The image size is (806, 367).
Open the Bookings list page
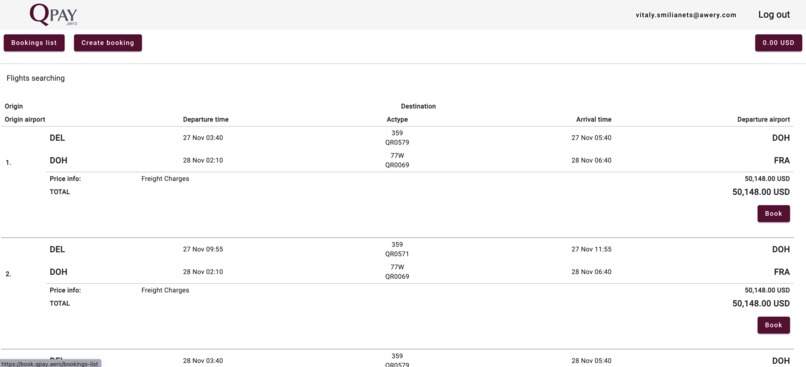(x=34, y=43)
